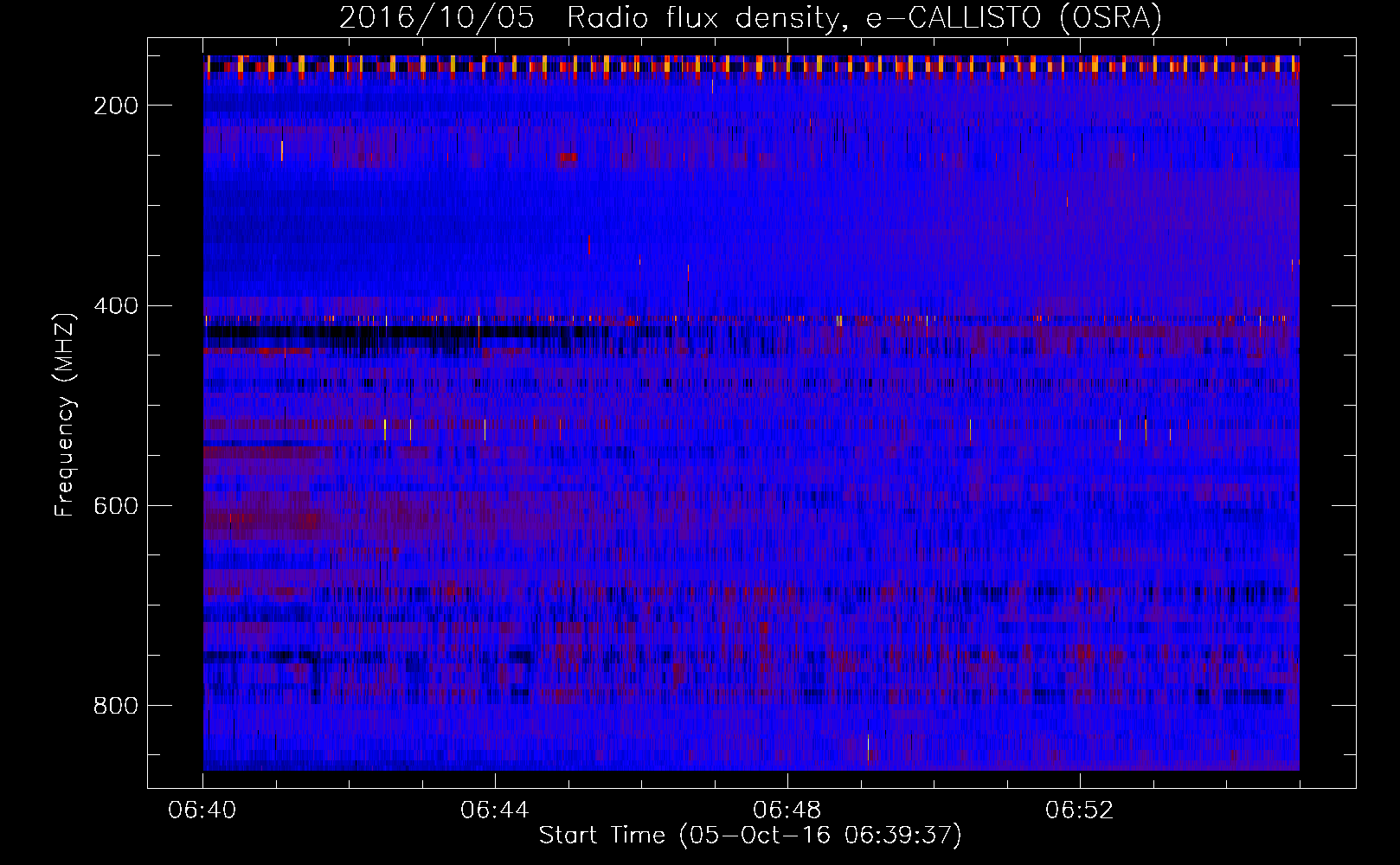Click the 400 frequency tick label
This screenshot has height=865, width=1400.
(116, 306)
